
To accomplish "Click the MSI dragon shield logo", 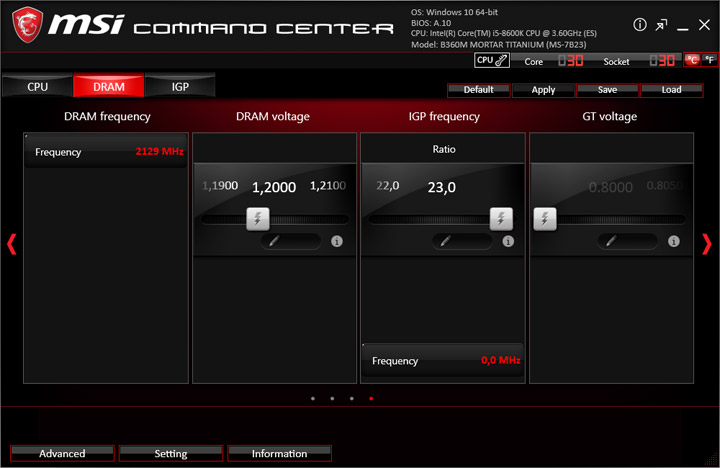I will [x=28, y=25].
